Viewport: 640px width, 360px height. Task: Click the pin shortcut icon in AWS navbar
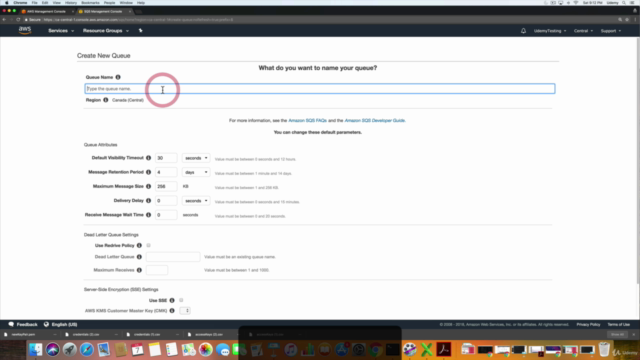click(140, 31)
